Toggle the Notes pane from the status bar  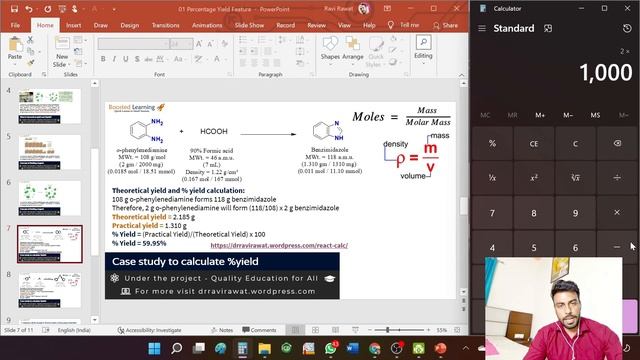coord(222,330)
